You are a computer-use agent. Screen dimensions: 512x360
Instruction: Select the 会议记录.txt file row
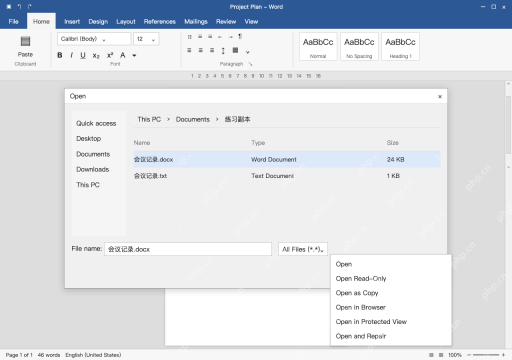pyautogui.click(x=287, y=176)
